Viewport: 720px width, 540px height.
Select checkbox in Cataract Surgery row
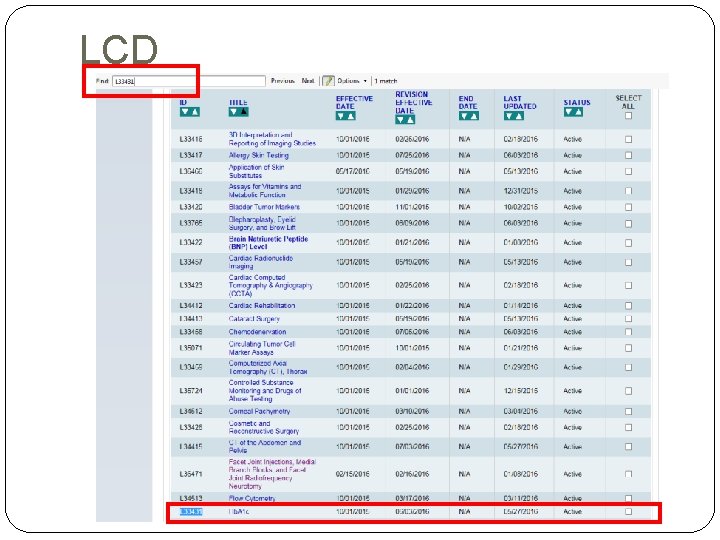[x=628, y=319]
